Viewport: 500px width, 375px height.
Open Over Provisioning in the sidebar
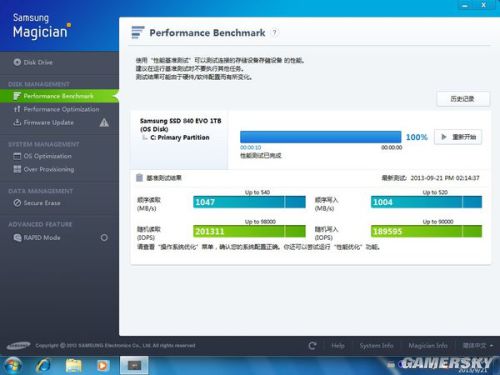coord(44,169)
